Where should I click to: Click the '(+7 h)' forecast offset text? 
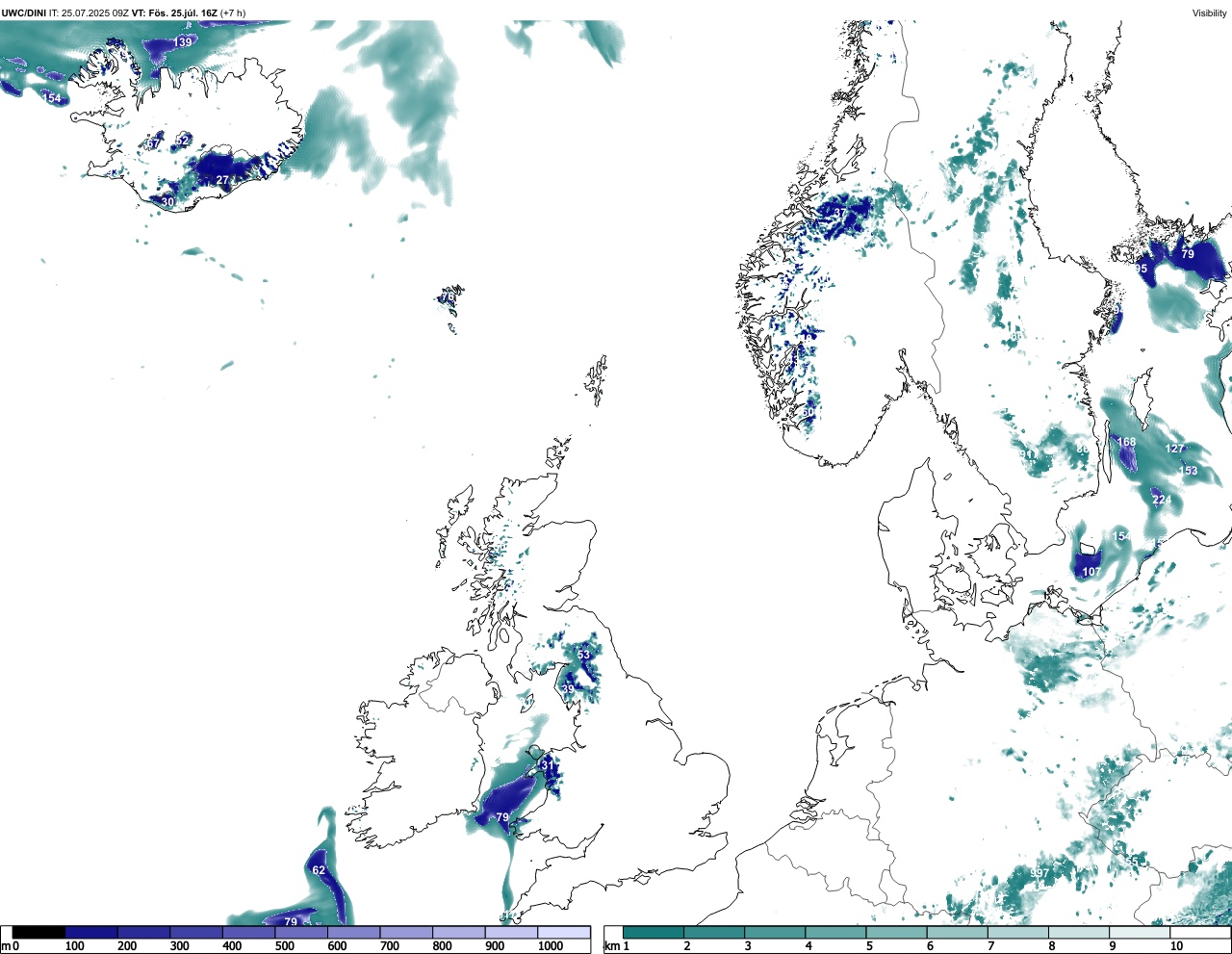232,13
